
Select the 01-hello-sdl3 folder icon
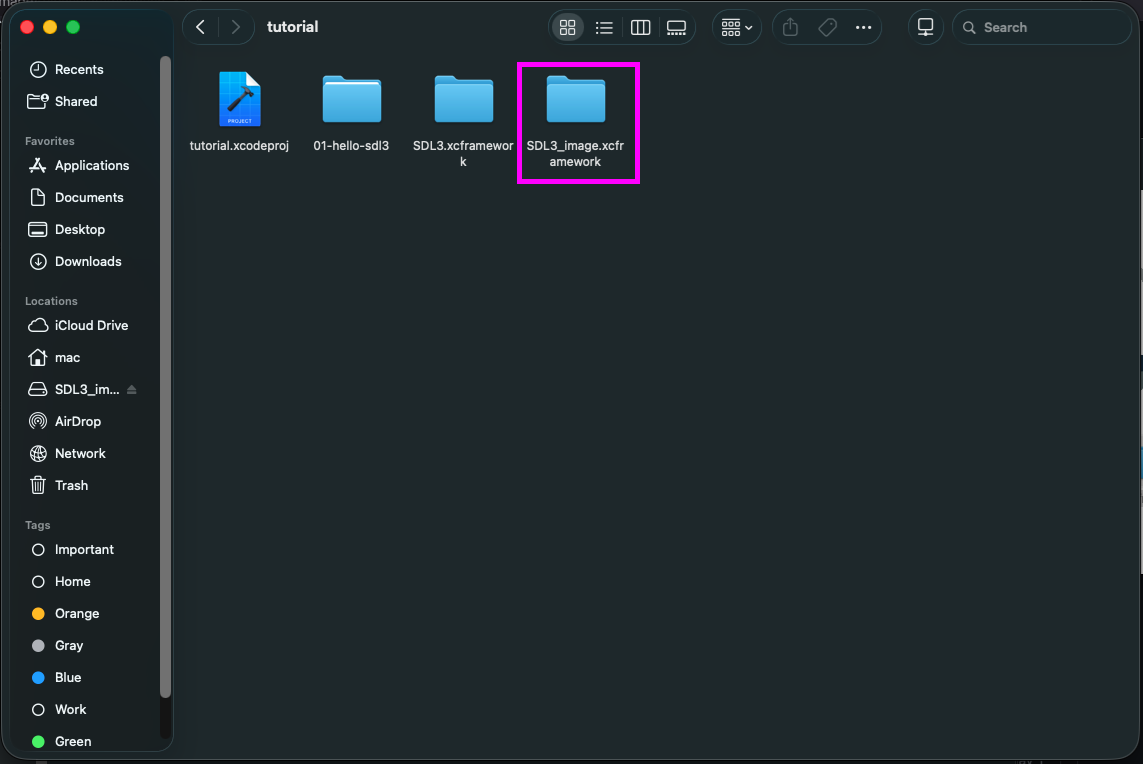click(x=351, y=99)
